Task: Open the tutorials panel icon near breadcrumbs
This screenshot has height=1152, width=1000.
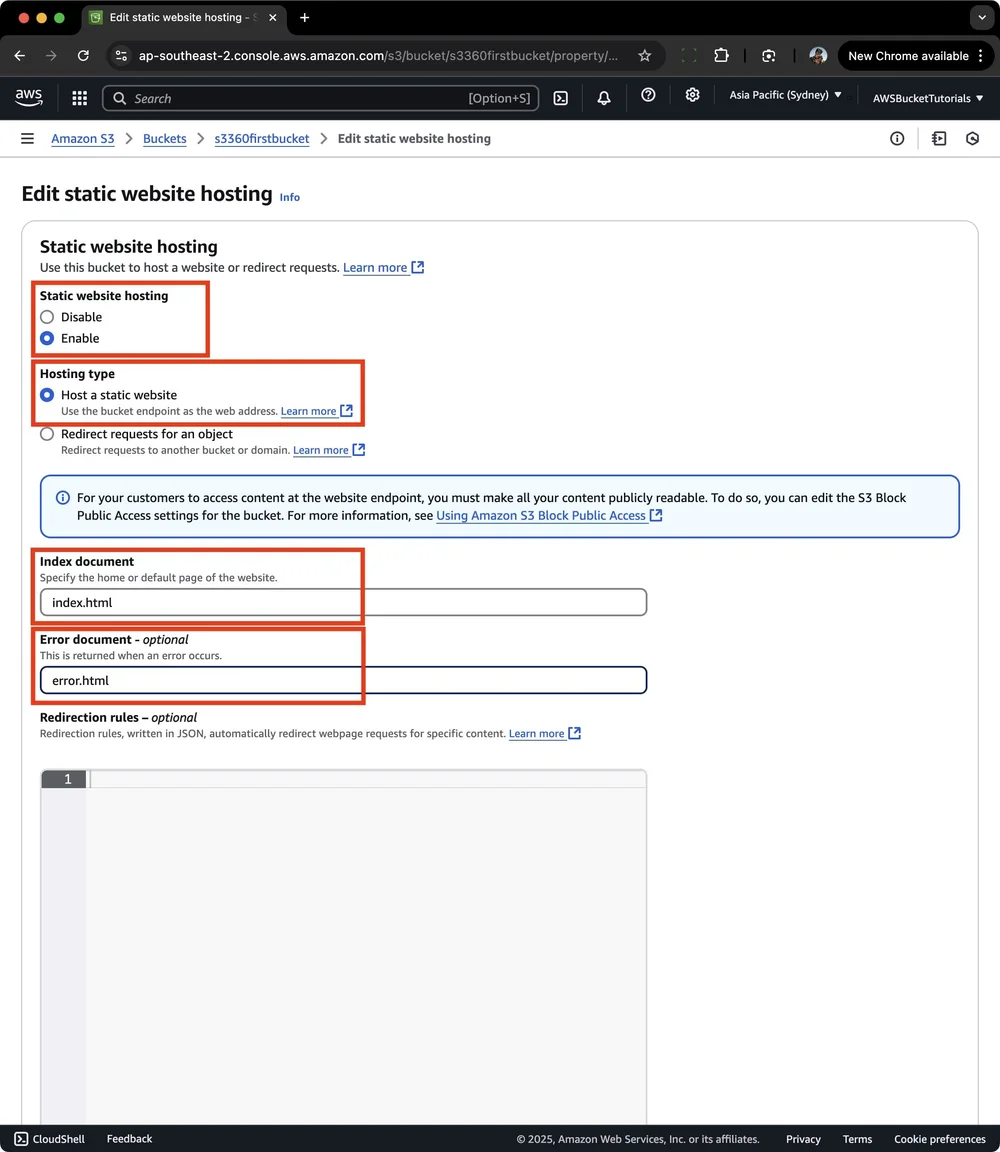Action: [x=939, y=138]
